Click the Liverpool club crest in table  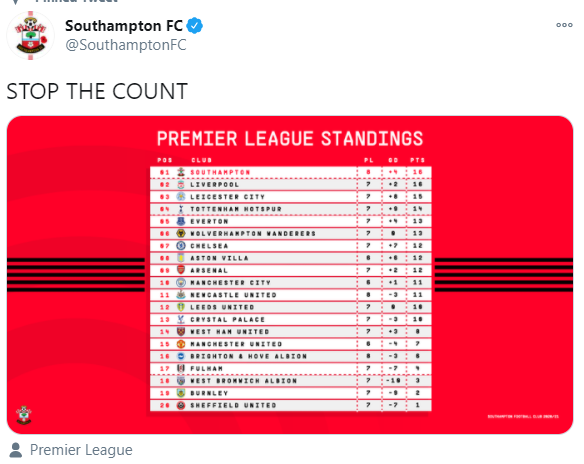[x=181, y=185]
